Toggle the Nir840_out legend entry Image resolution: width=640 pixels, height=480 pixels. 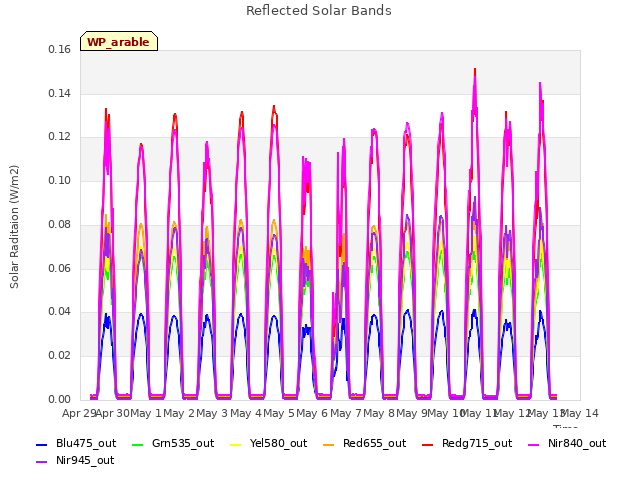pyautogui.click(x=567, y=443)
